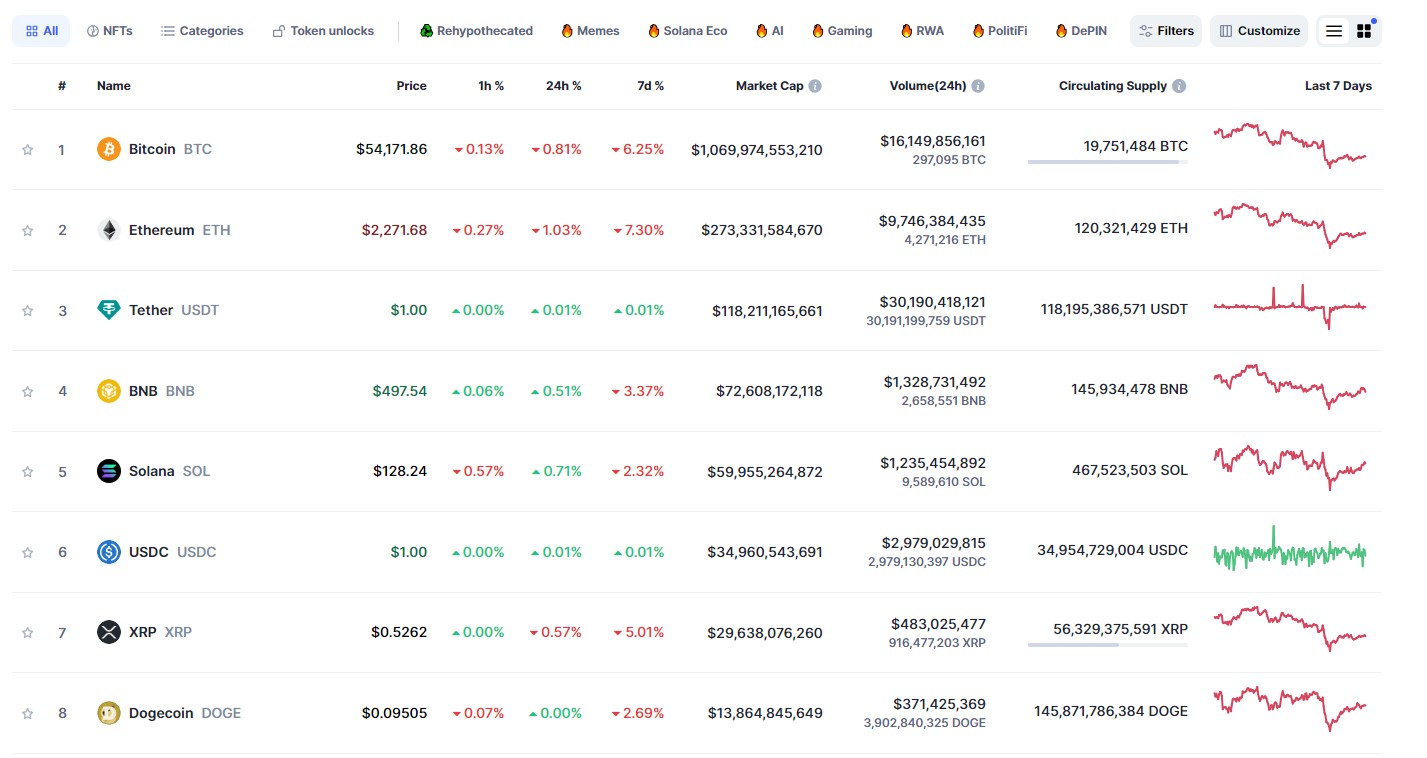Filter by RWA category
Screen dimensions: 1427x758
[x=922, y=31]
